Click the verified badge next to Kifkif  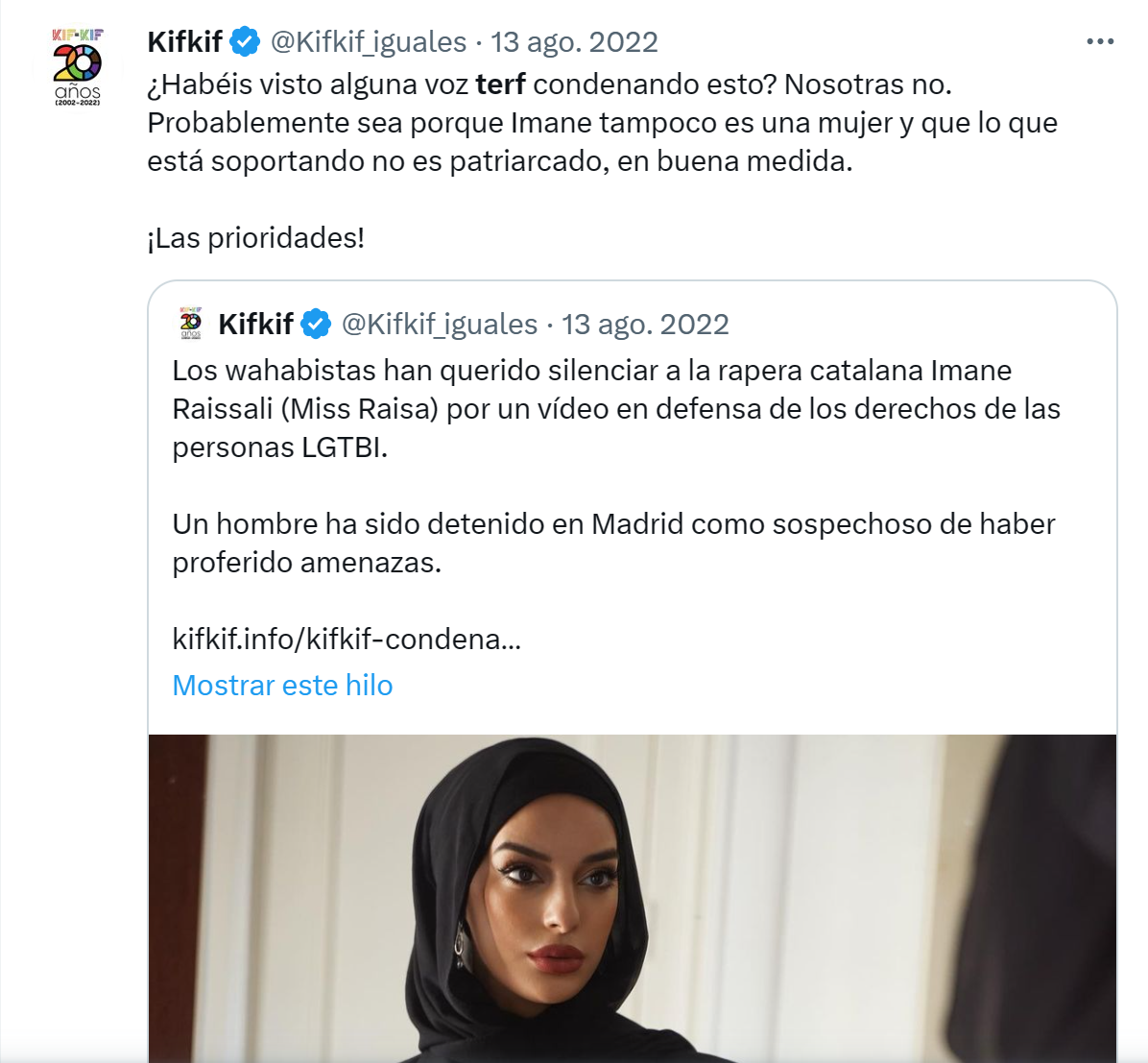coord(245,41)
